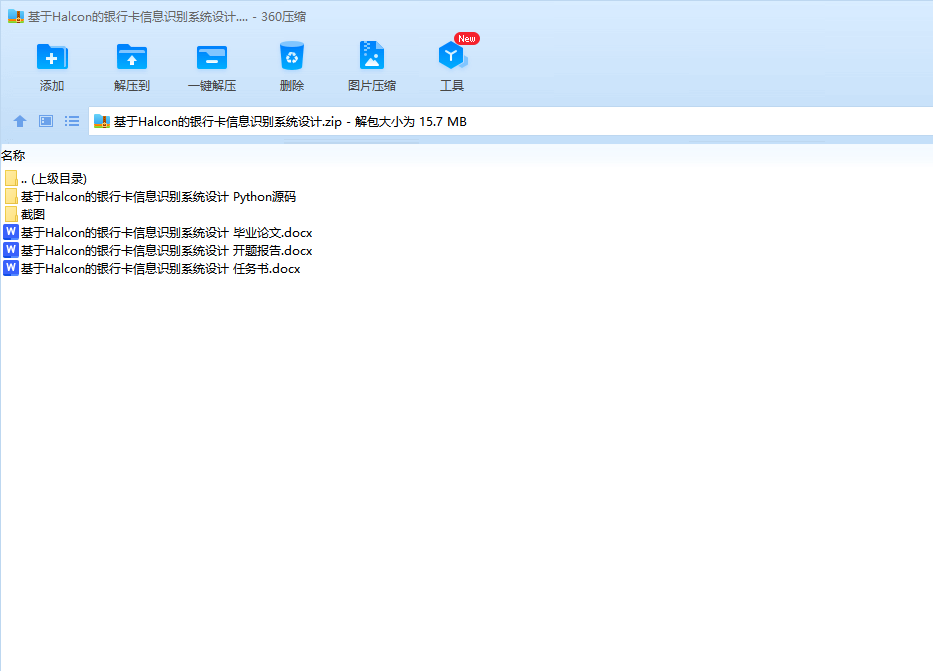Viewport: 933px width, 671px height.
Task: Click Word icon of 开题报告.docx
Action: tap(11, 250)
